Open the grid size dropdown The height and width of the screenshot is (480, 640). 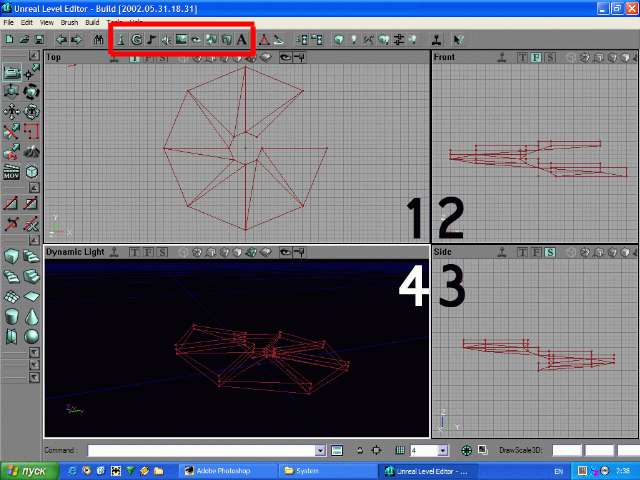pos(442,451)
